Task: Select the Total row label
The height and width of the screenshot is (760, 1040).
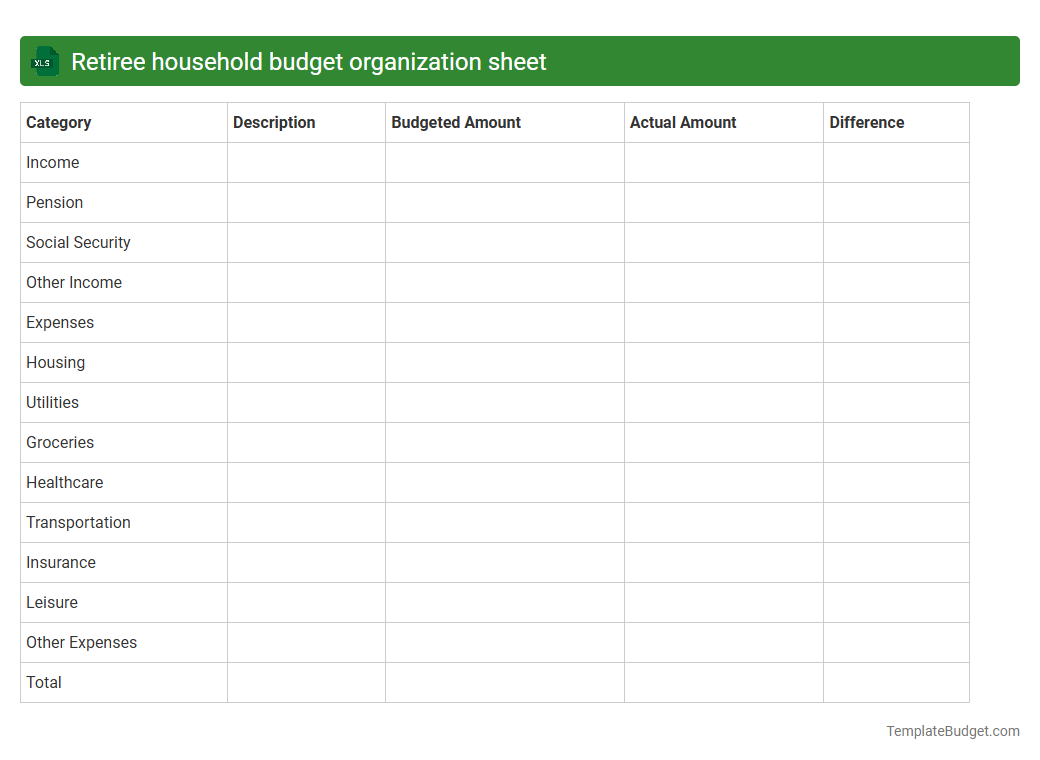Action: point(44,682)
